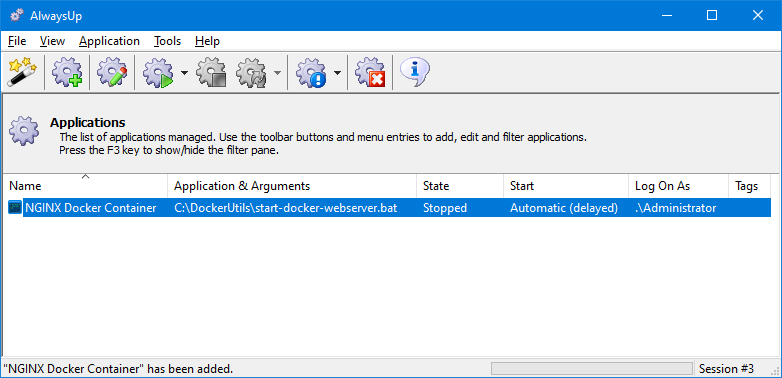Expand the Restart Application dropdown arrow
The image size is (782, 378).
[x=277, y=73]
